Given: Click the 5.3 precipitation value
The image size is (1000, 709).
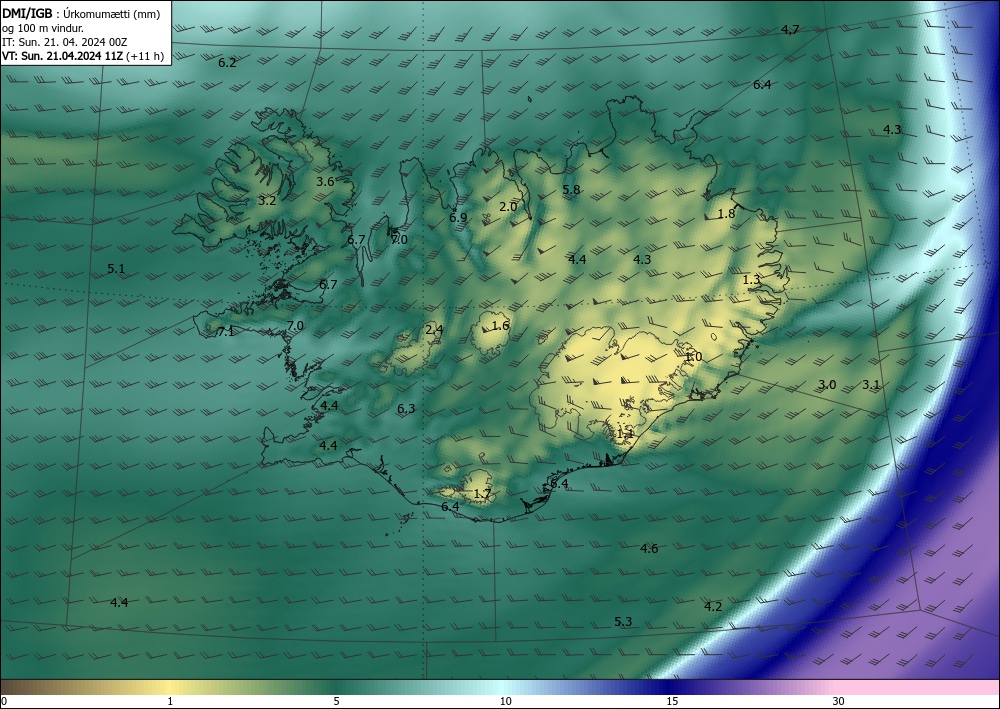Looking at the screenshot, I should 623,622.
